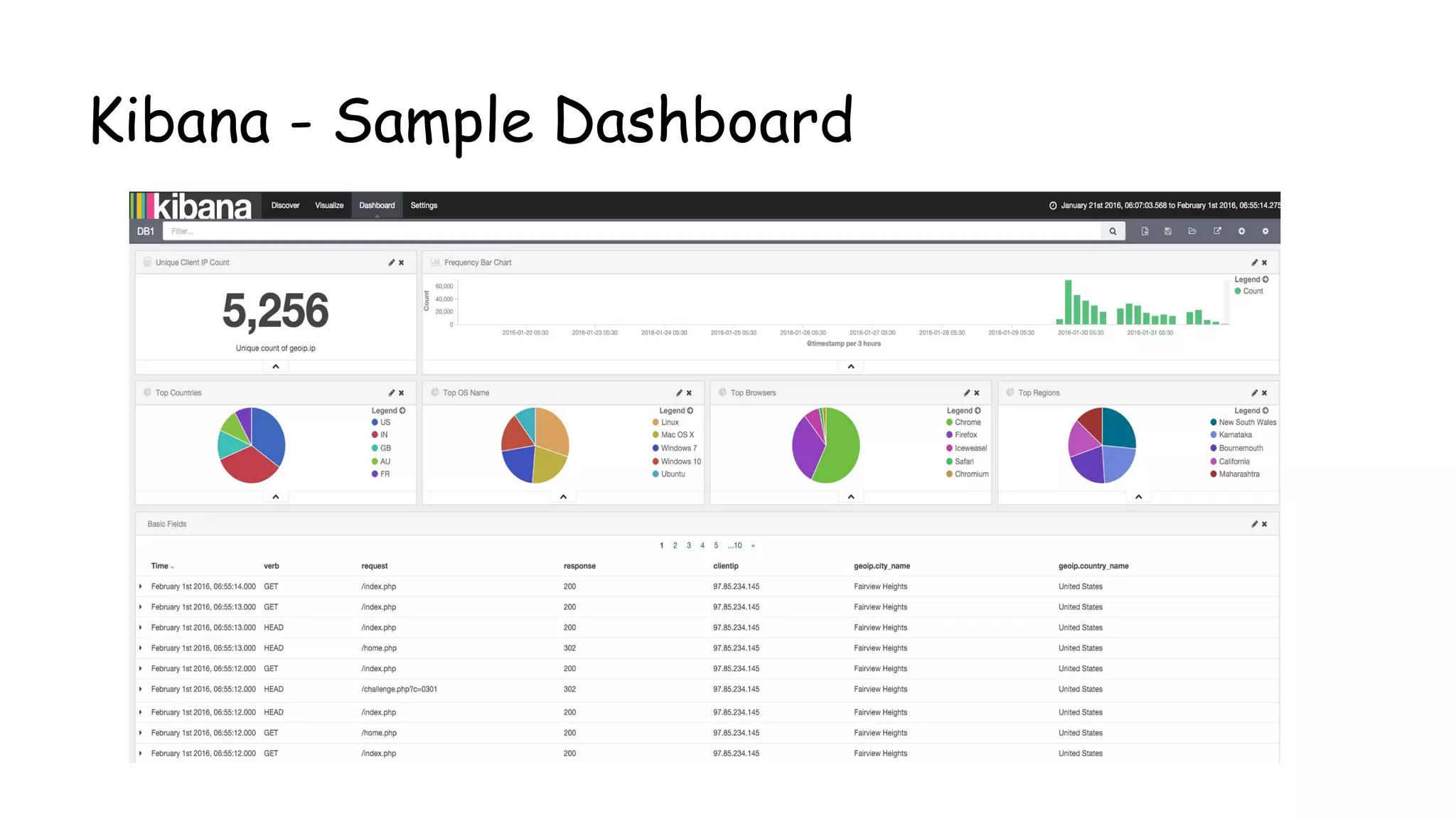The image size is (1456, 819).
Task: Go to results page 4
Action: tap(702, 546)
